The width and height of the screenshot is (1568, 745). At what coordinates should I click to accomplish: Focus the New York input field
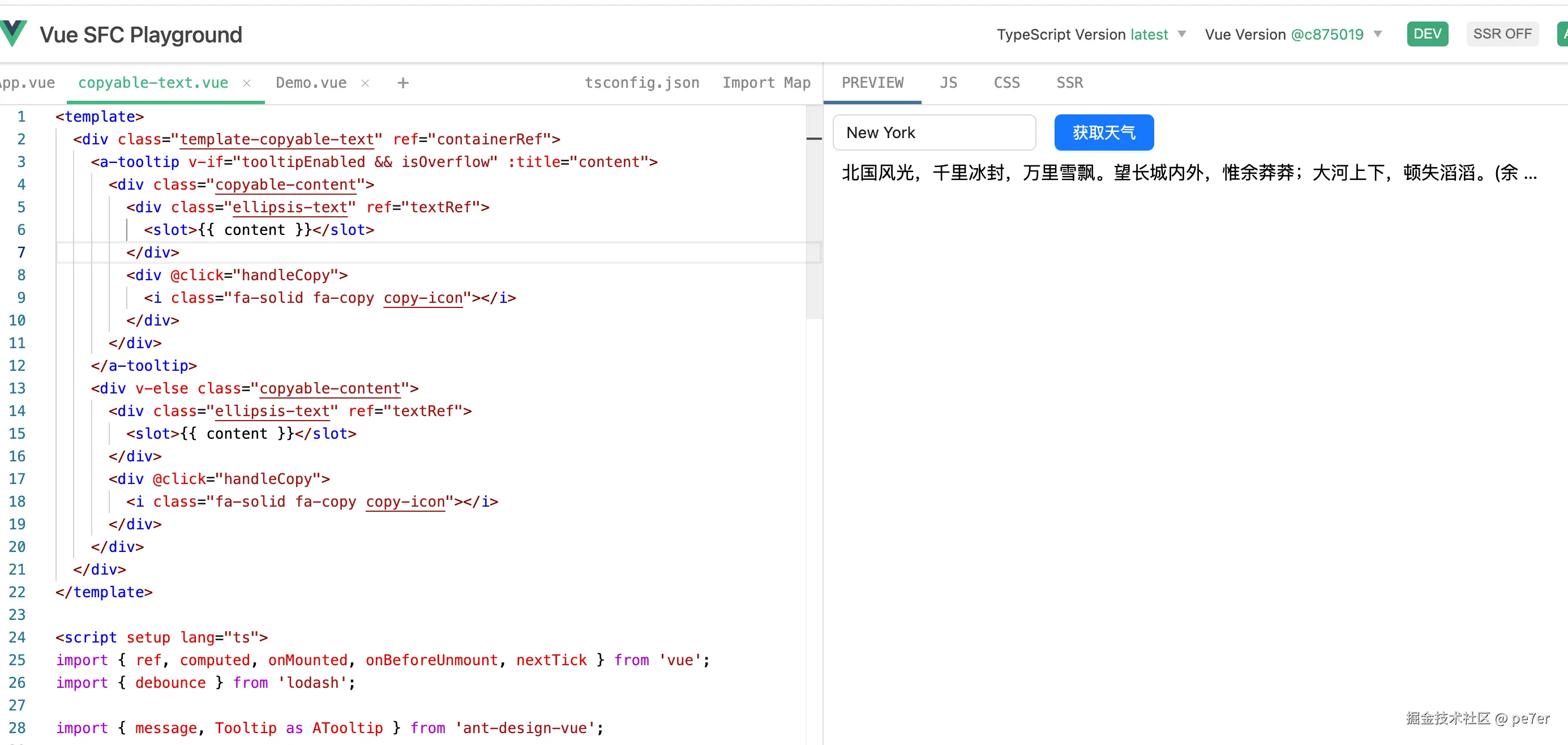point(934,132)
